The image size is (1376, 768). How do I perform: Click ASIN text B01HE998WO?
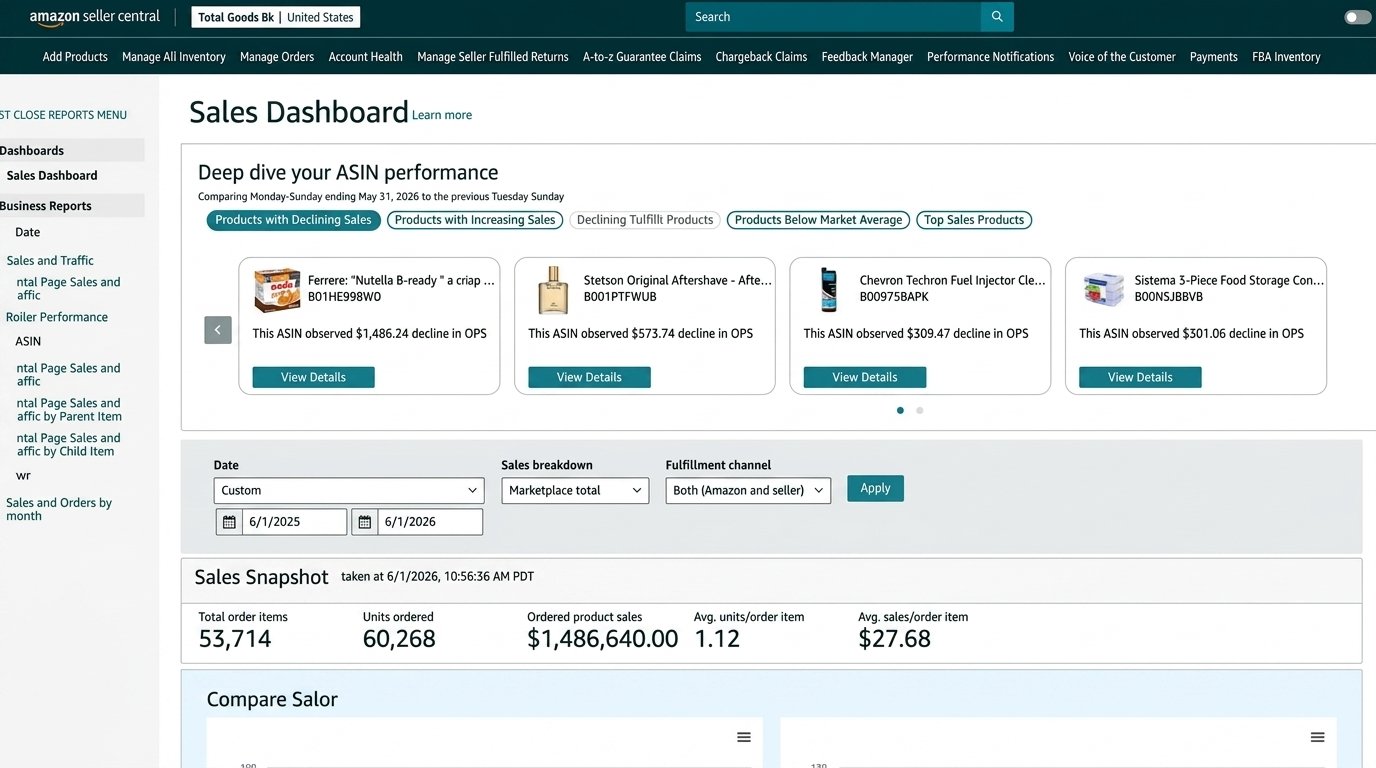[x=344, y=297]
